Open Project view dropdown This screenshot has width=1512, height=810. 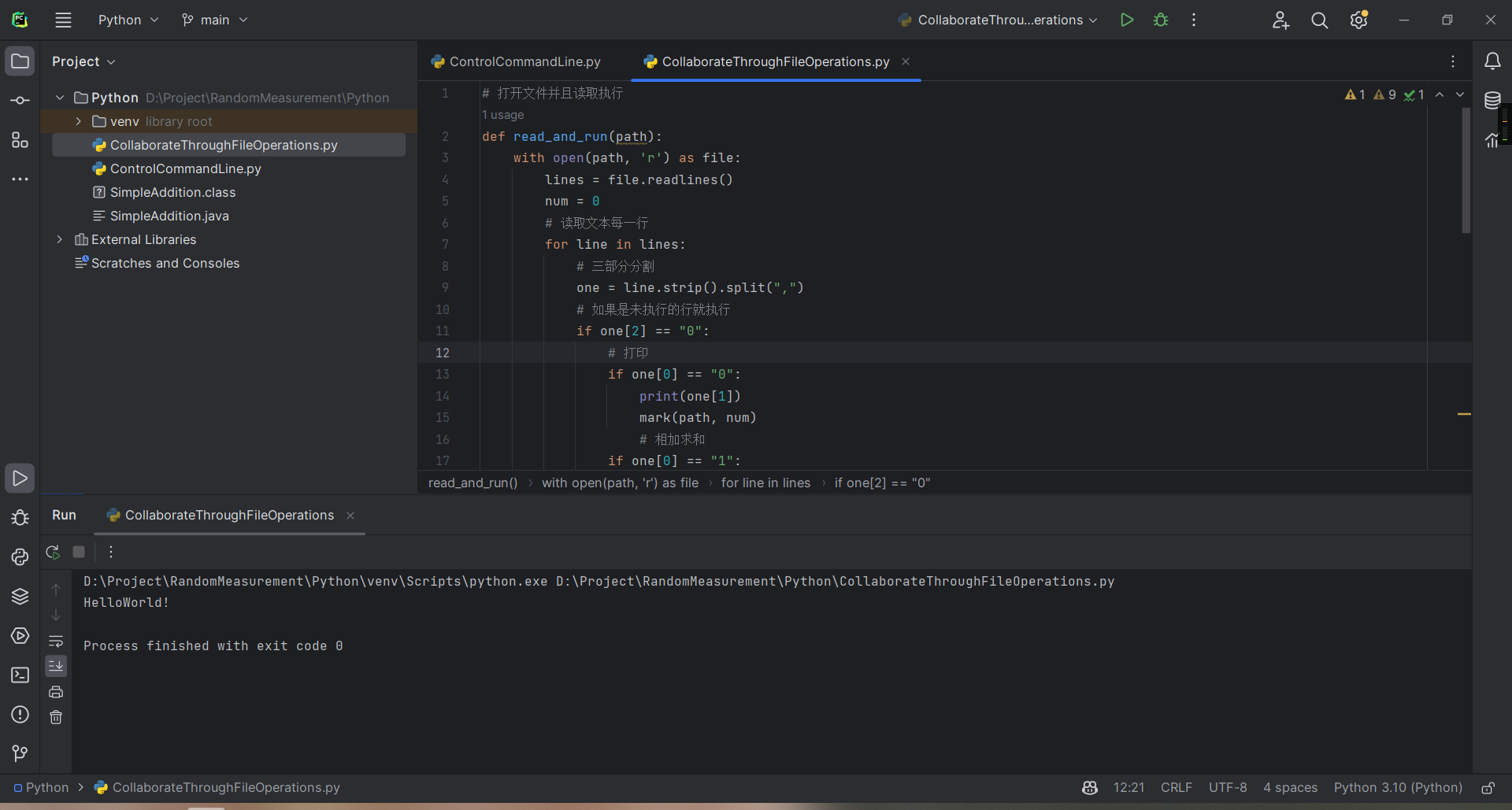coord(83,61)
